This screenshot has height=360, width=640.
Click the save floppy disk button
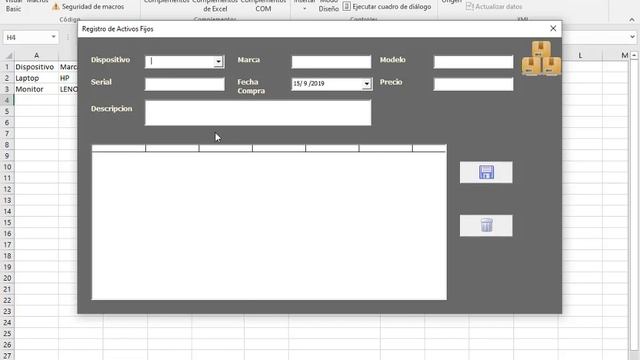(486, 172)
